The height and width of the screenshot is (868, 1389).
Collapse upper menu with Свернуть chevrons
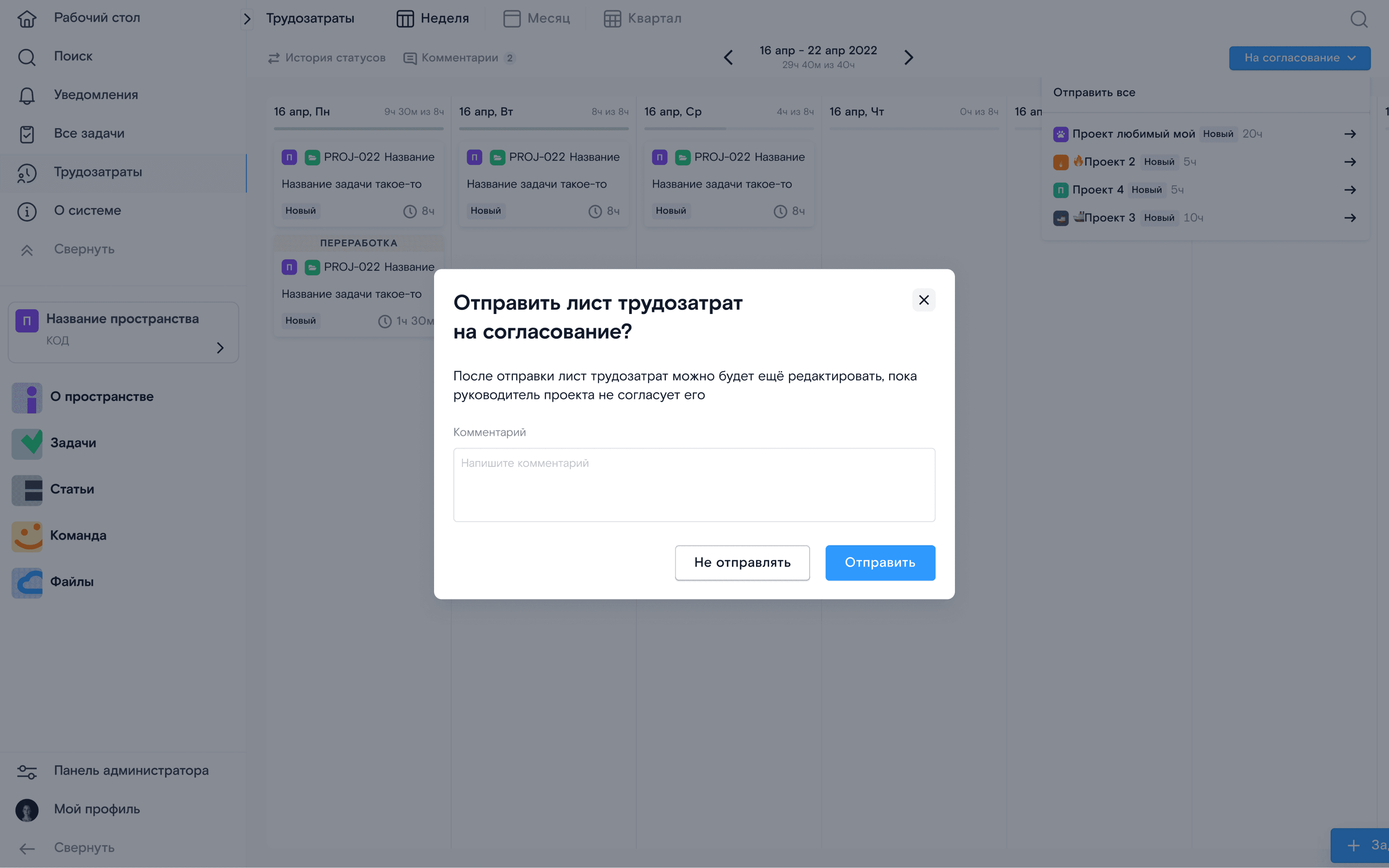pyautogui.click(x=26, y=250)
